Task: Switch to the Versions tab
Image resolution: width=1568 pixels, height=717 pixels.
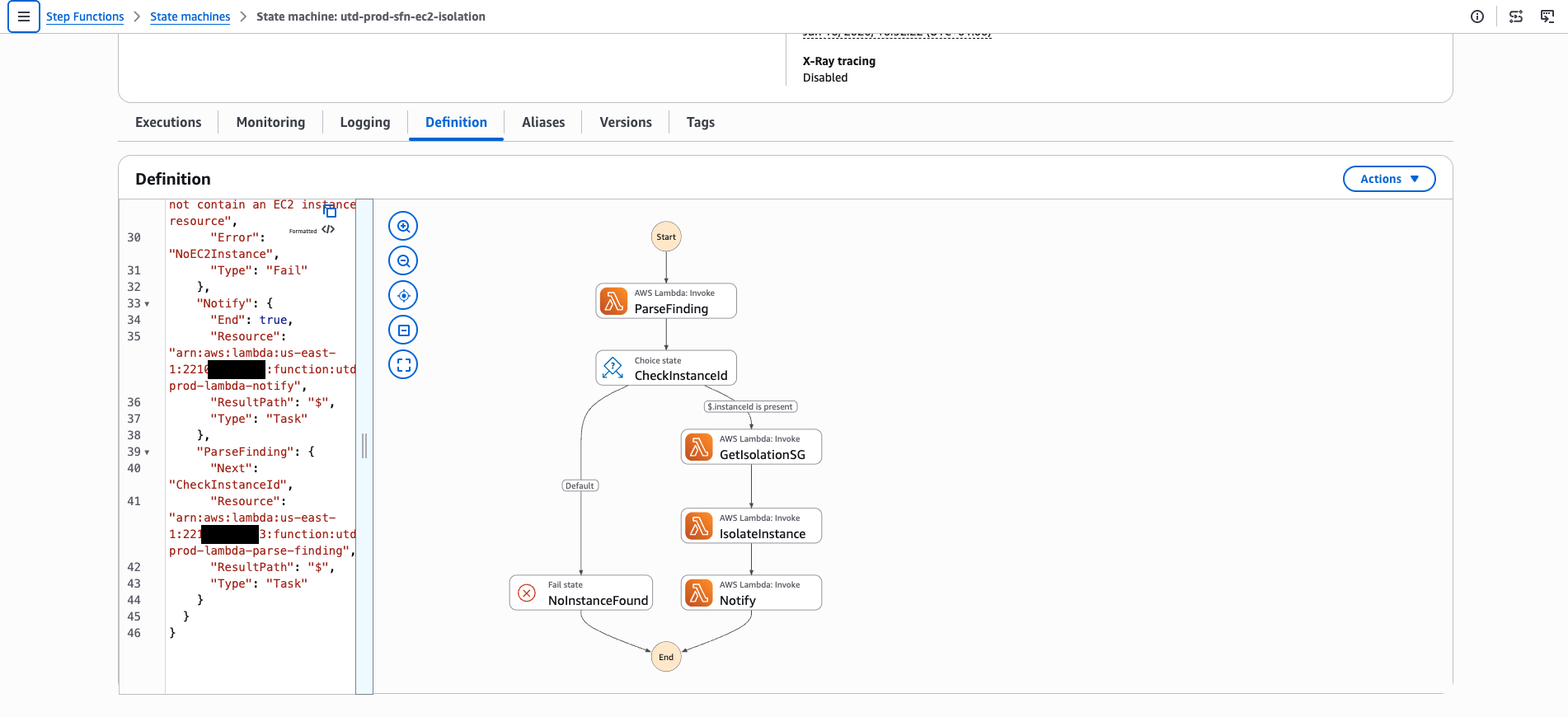Action: click(x=626, y=122)
